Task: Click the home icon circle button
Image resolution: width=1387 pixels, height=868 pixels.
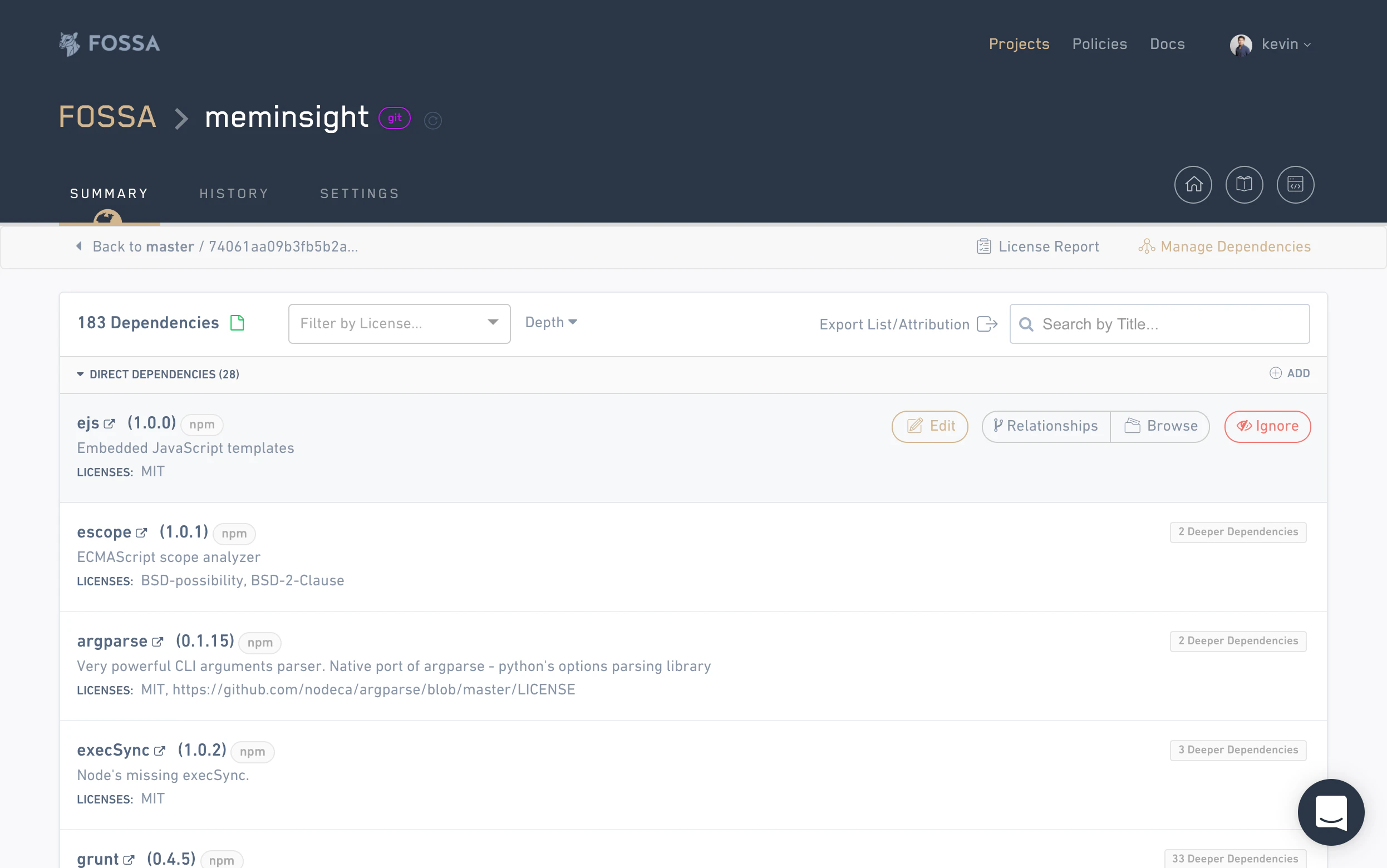Action: coord(1193,185)
